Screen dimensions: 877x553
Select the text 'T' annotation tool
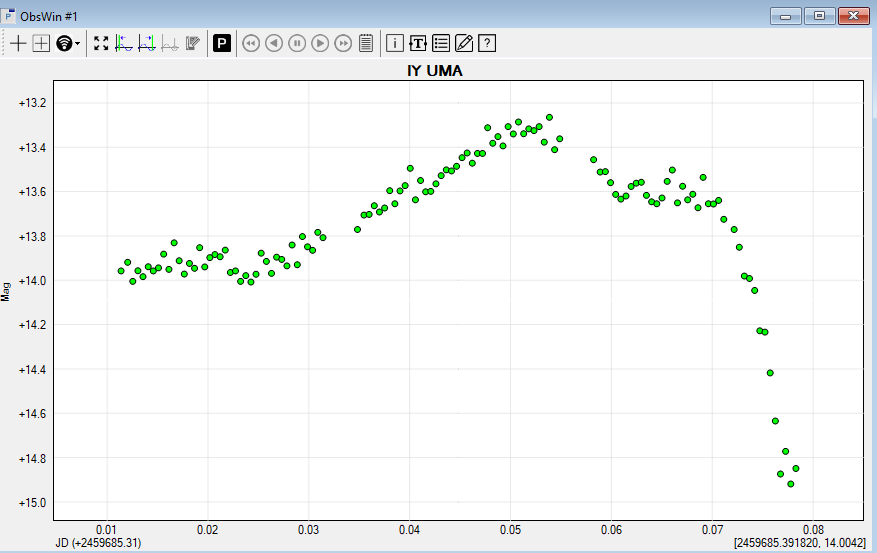418,43
